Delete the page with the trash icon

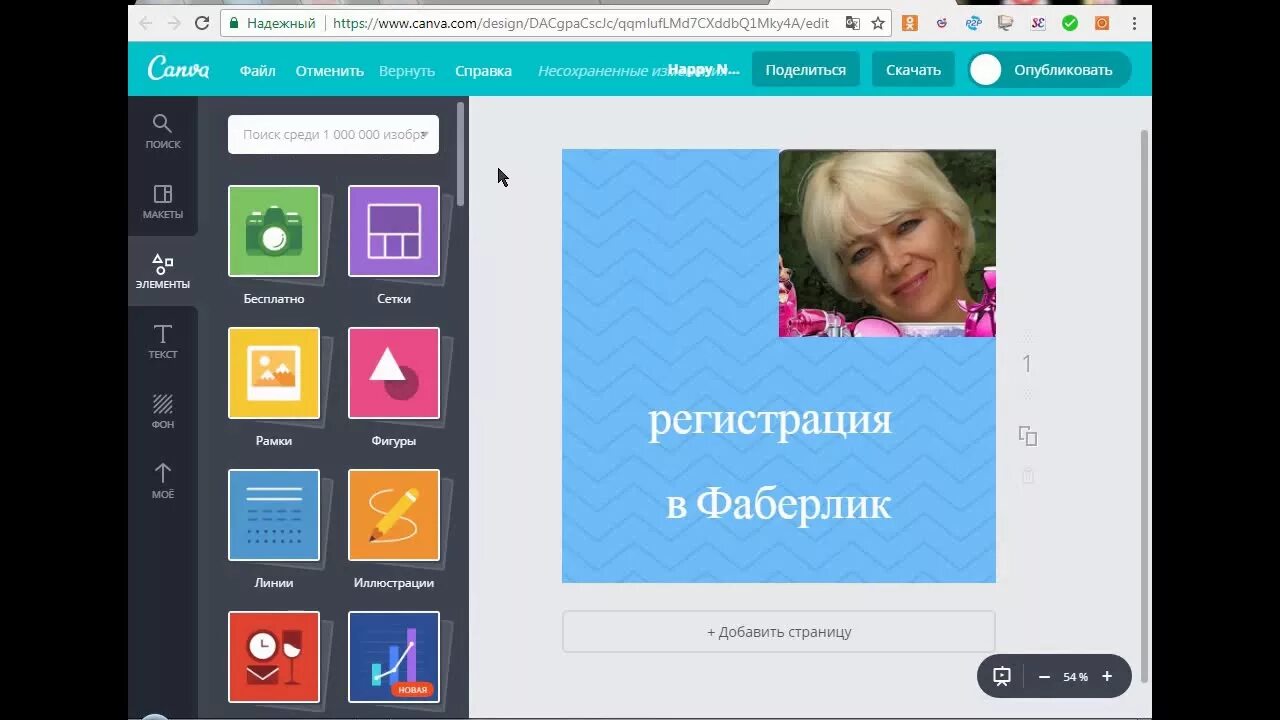[1027, 477]
